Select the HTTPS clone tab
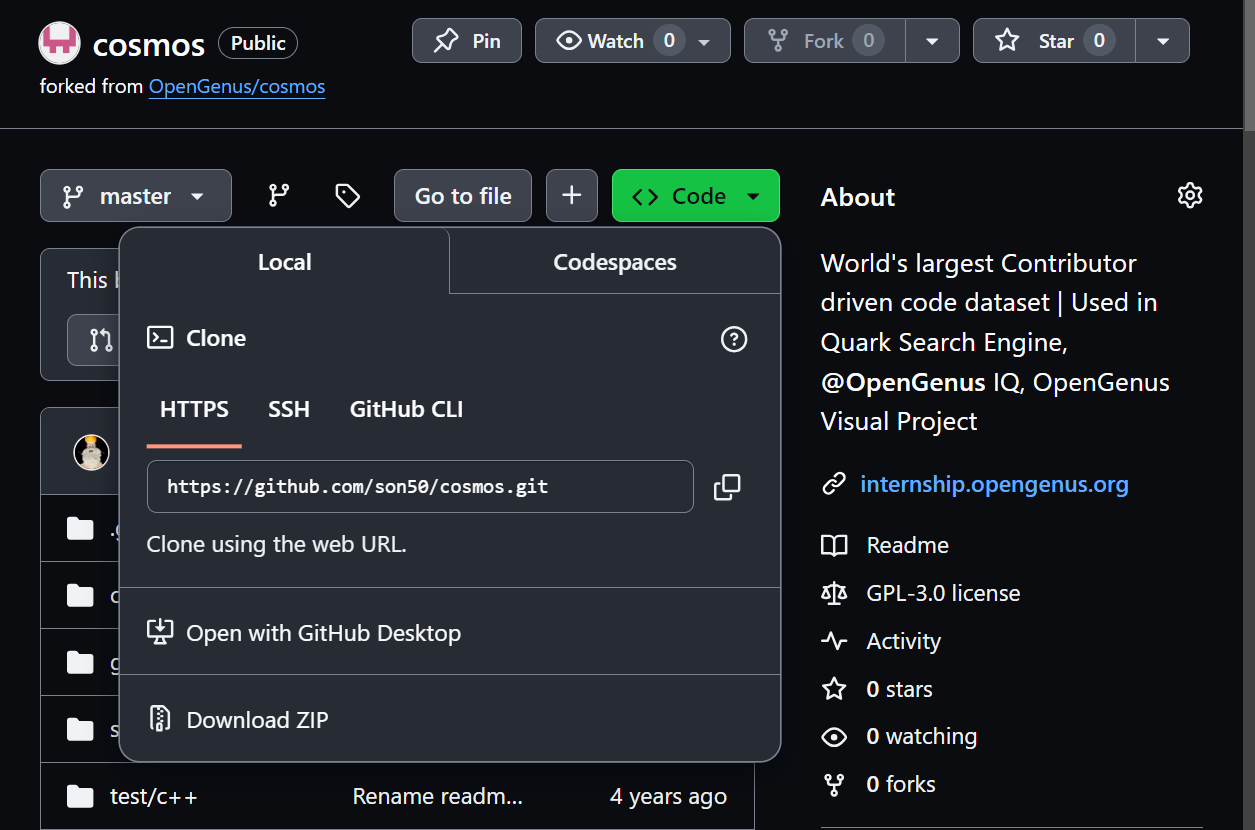Screen dimensions: 1255x830 point(194,409)
